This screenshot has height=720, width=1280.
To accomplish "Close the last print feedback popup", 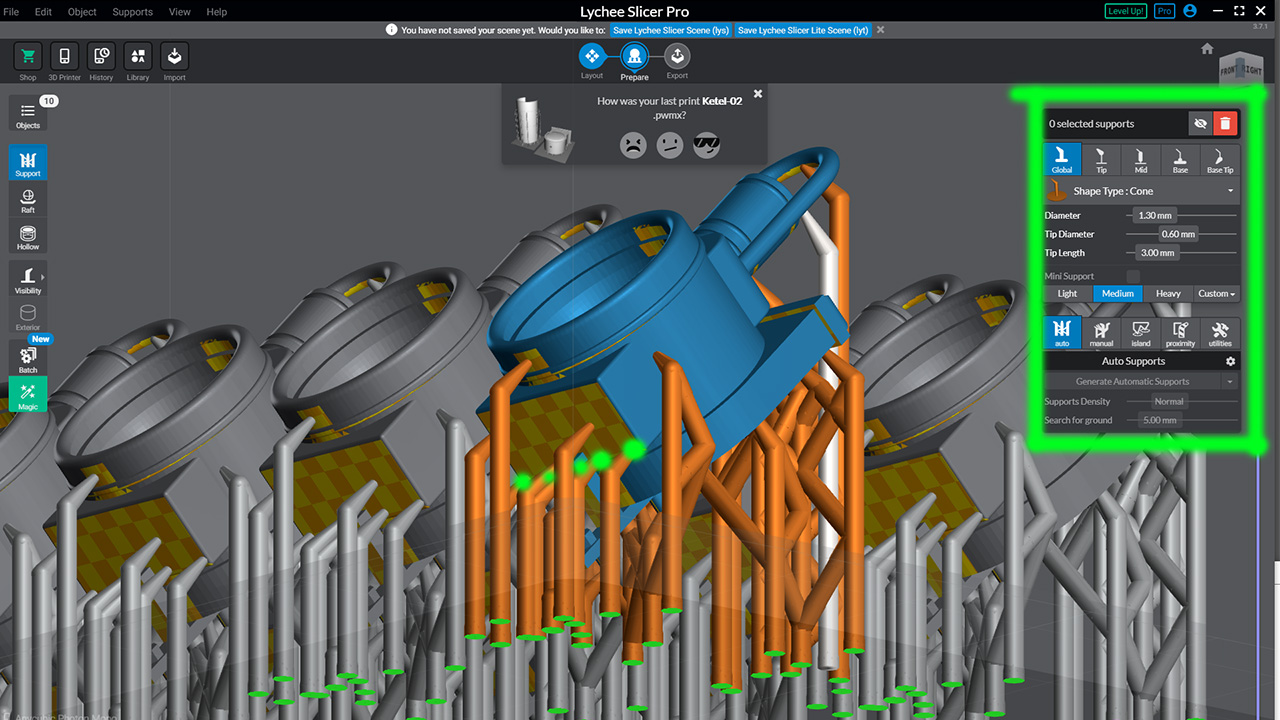I will click(758, 93).
